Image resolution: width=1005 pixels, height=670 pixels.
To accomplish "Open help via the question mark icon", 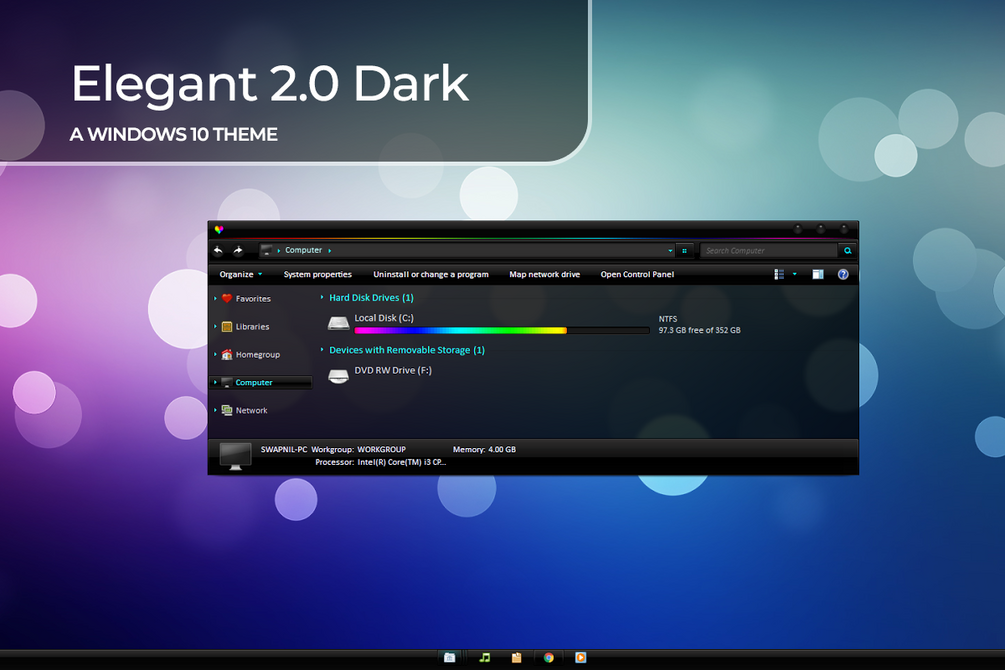I will pos(843,274).
